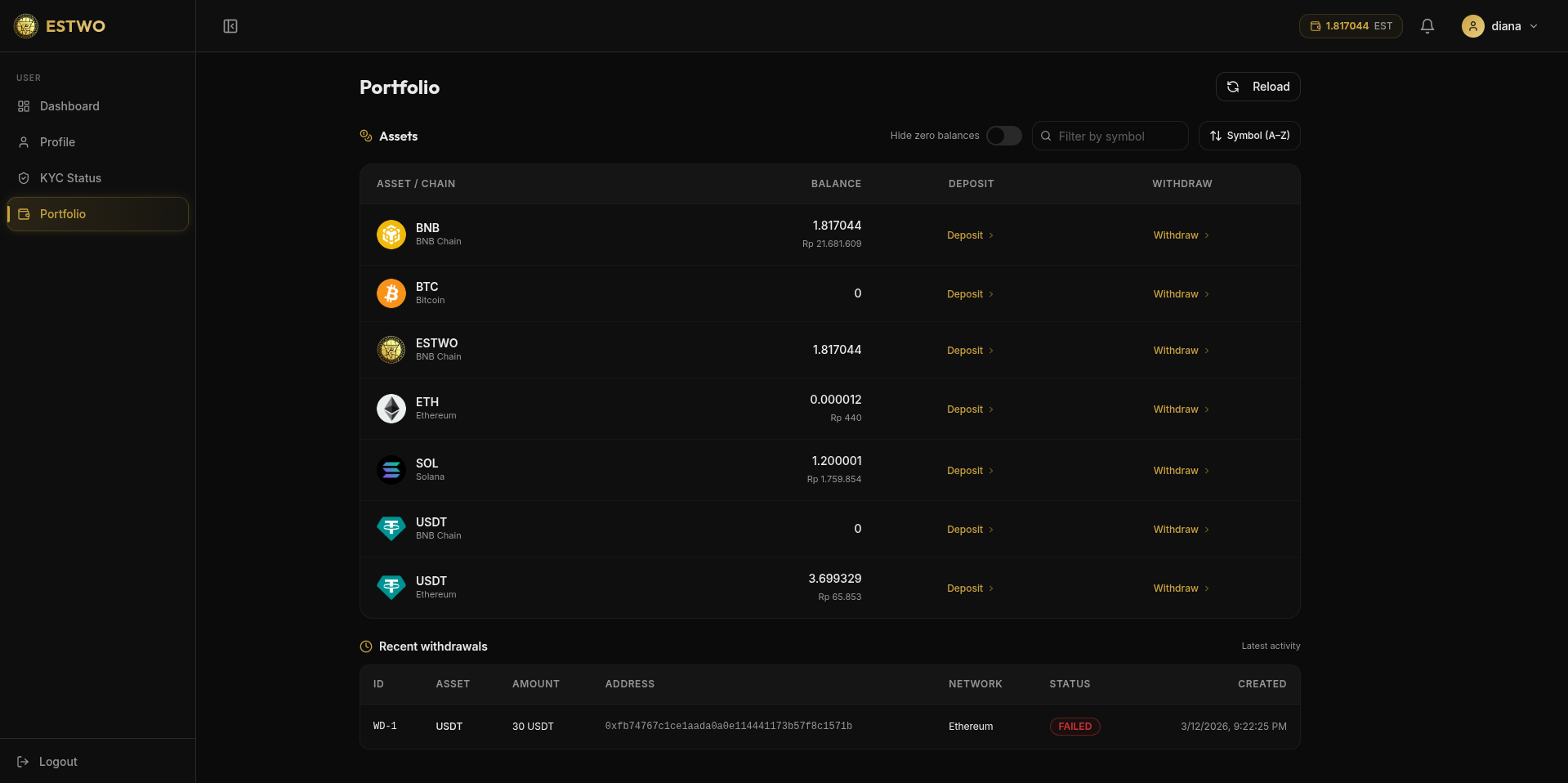Open Dashboard in sidebar

pyautogui.click(x=97, y=106)
